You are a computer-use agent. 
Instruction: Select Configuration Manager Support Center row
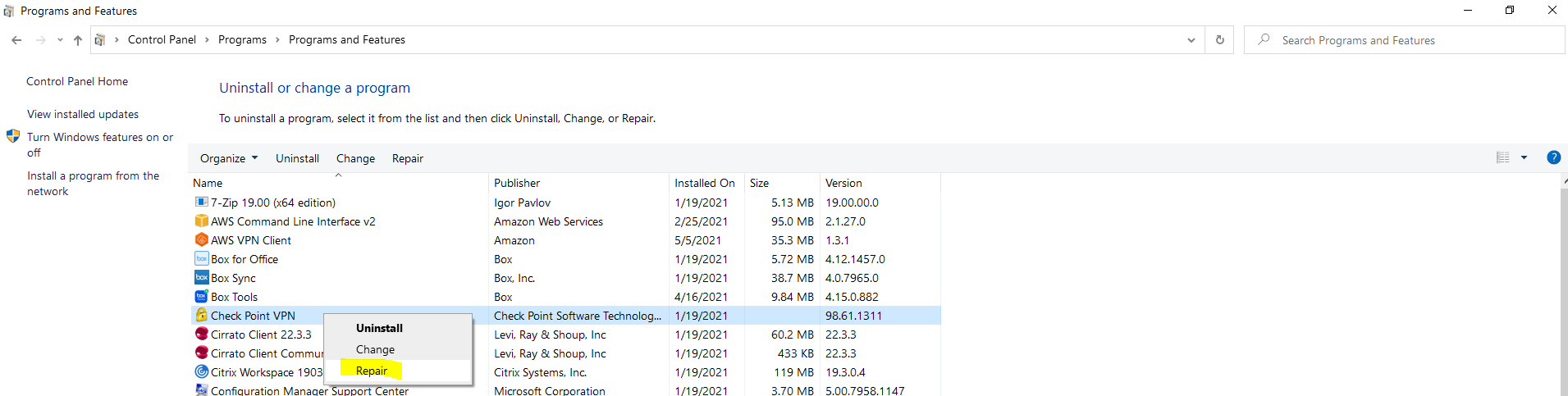(x=565, y=390)
